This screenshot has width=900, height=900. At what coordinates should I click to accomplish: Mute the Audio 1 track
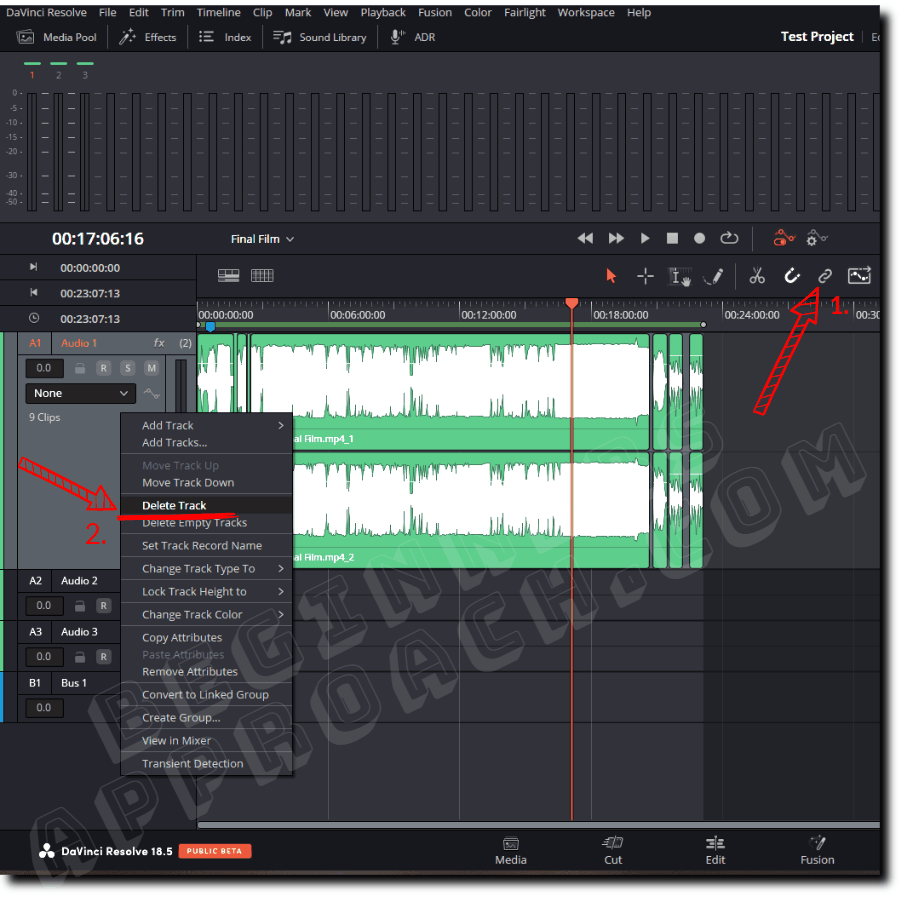click(x=152, y=368)
